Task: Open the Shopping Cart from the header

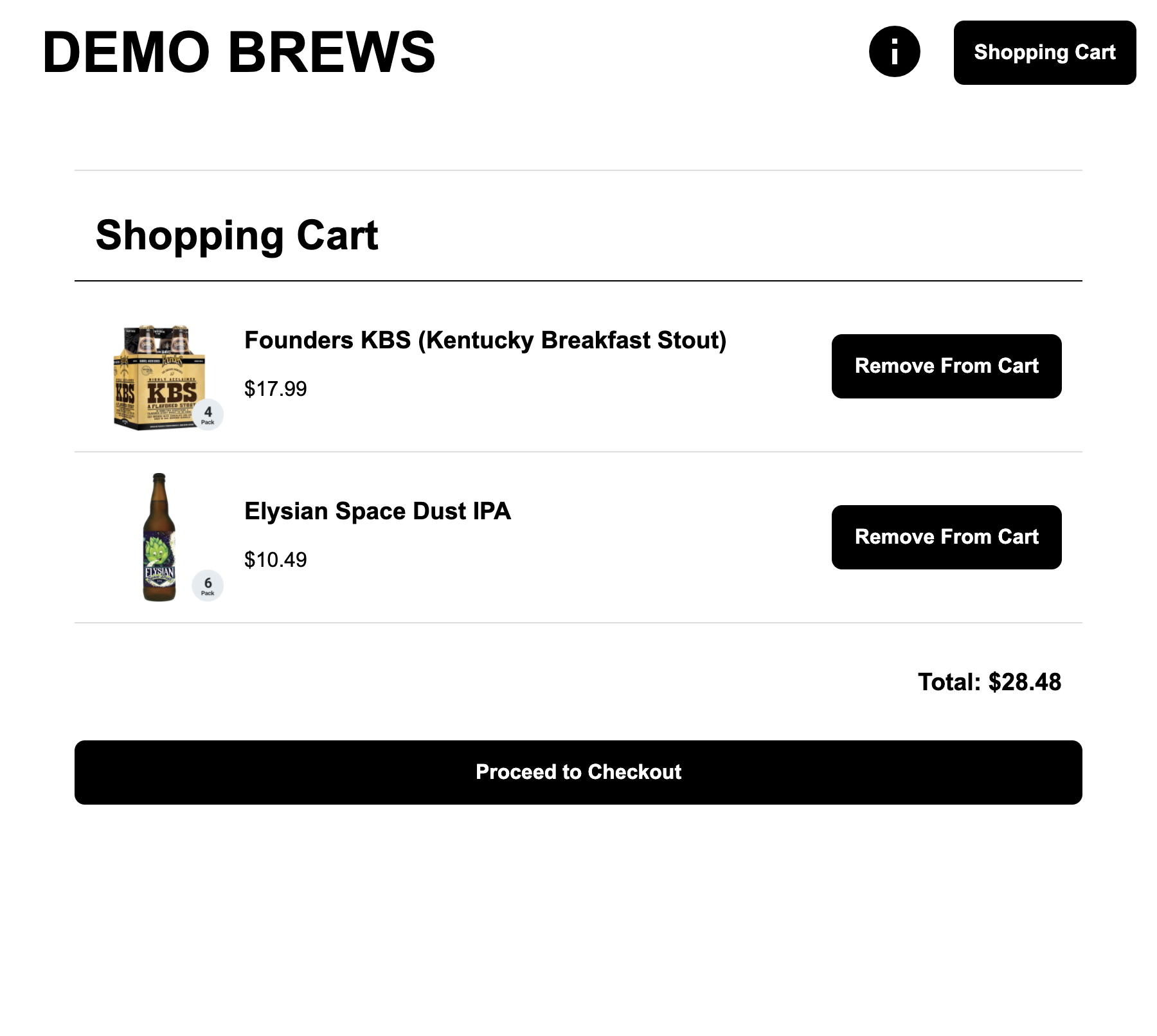Action: pos(1044,53)
